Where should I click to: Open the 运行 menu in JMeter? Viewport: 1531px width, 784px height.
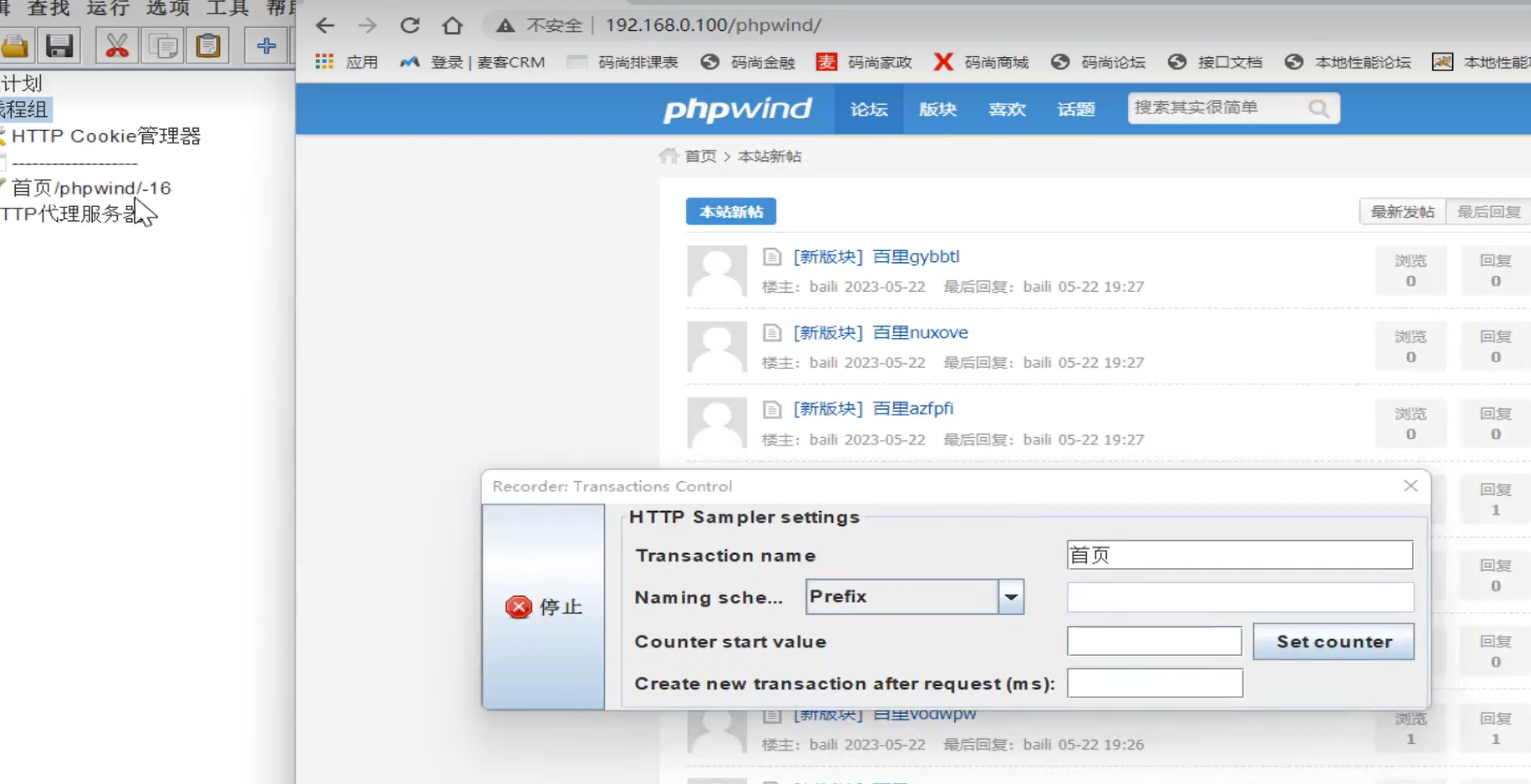click(108, 8)
